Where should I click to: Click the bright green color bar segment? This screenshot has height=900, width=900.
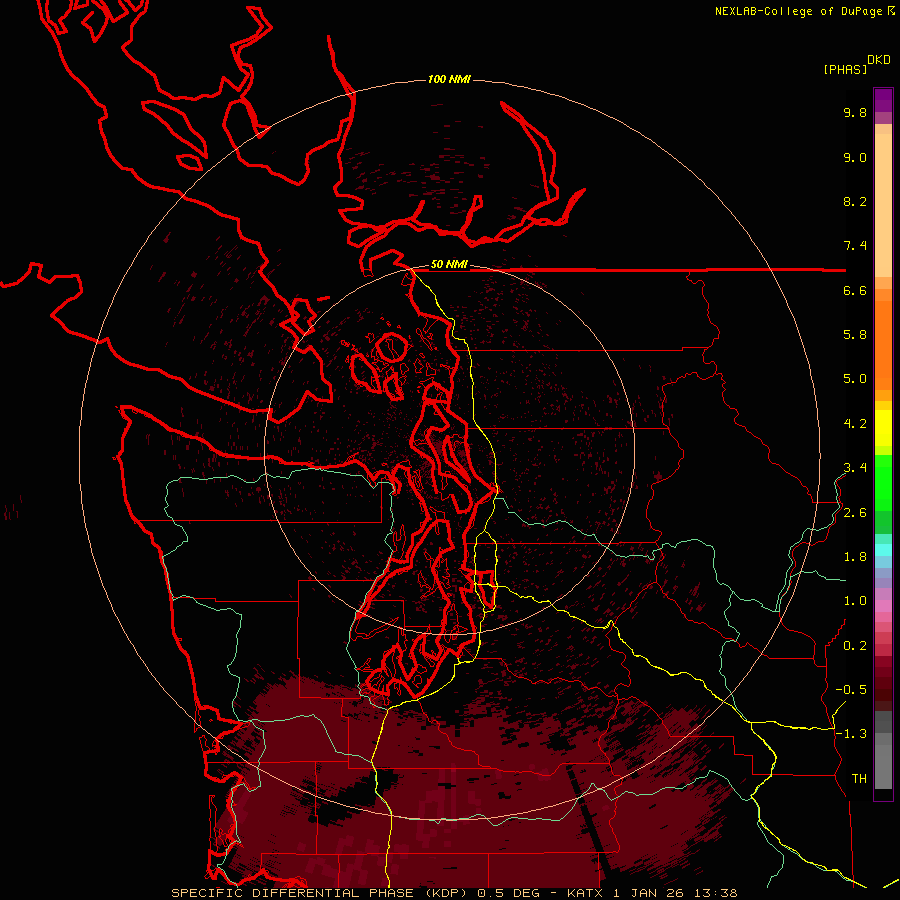pyautogui.click(x=883, y=482)
